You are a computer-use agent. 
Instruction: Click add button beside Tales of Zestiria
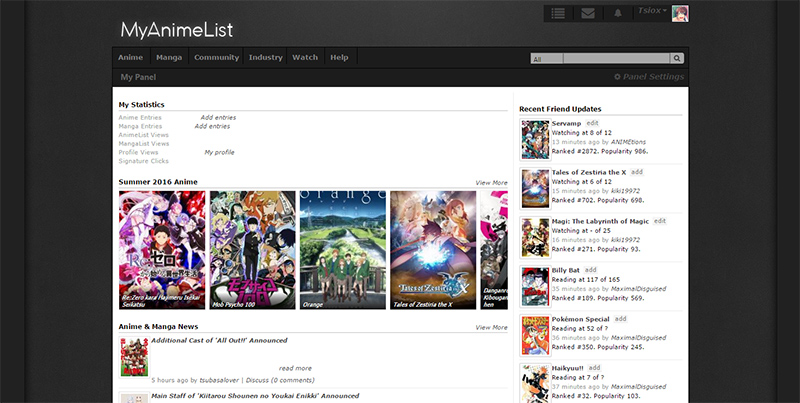(637, 172)
